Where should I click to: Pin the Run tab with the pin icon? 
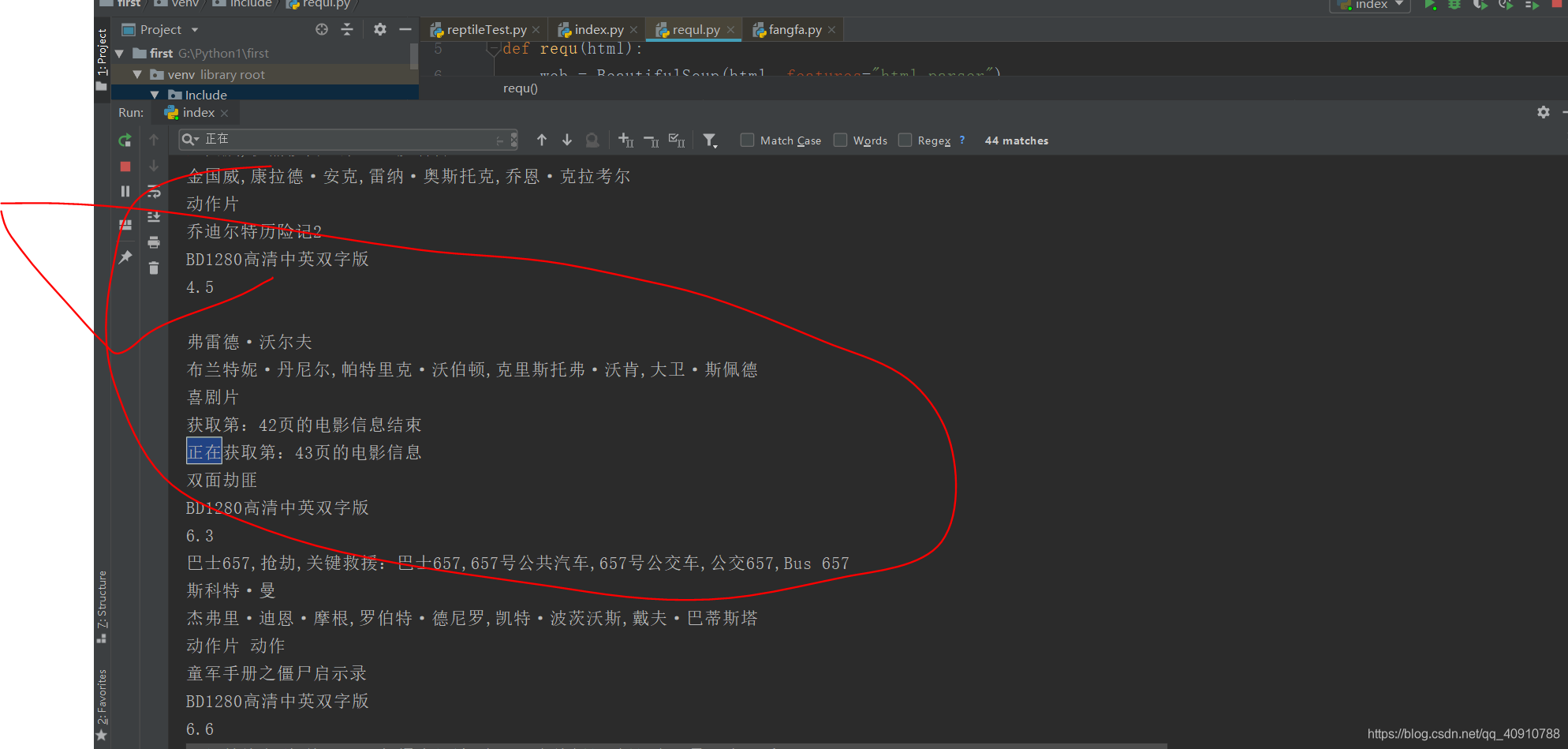pyautogui.click(x=125, y=257)
